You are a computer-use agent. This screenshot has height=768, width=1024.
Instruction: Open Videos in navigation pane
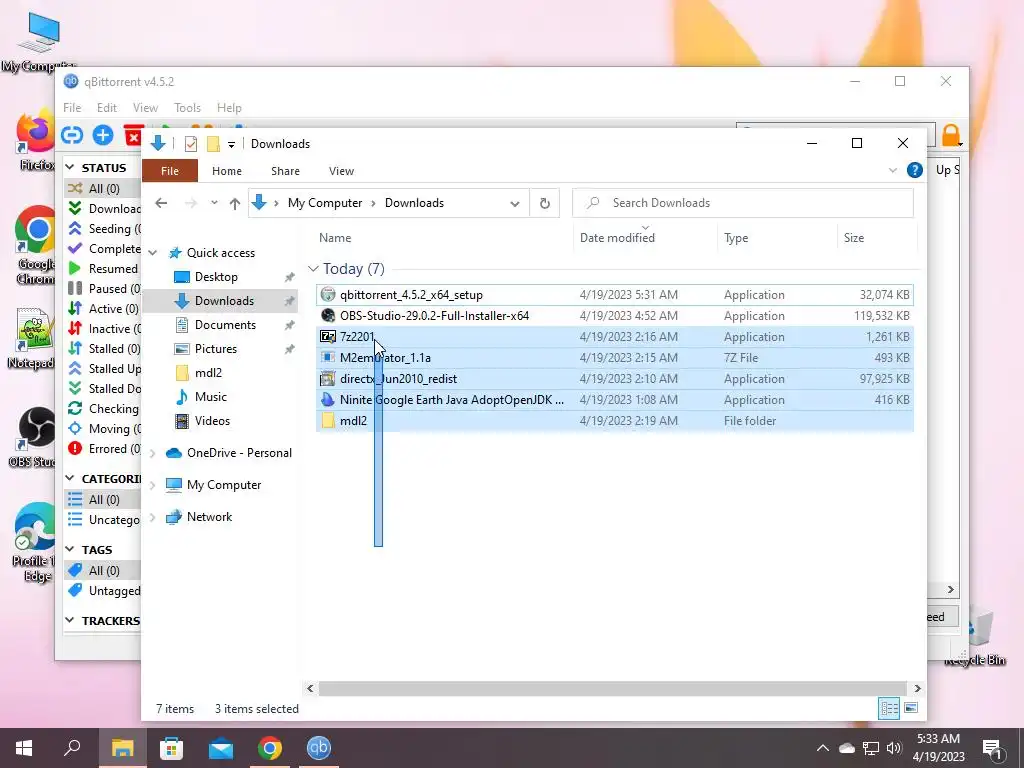point(212,421)
